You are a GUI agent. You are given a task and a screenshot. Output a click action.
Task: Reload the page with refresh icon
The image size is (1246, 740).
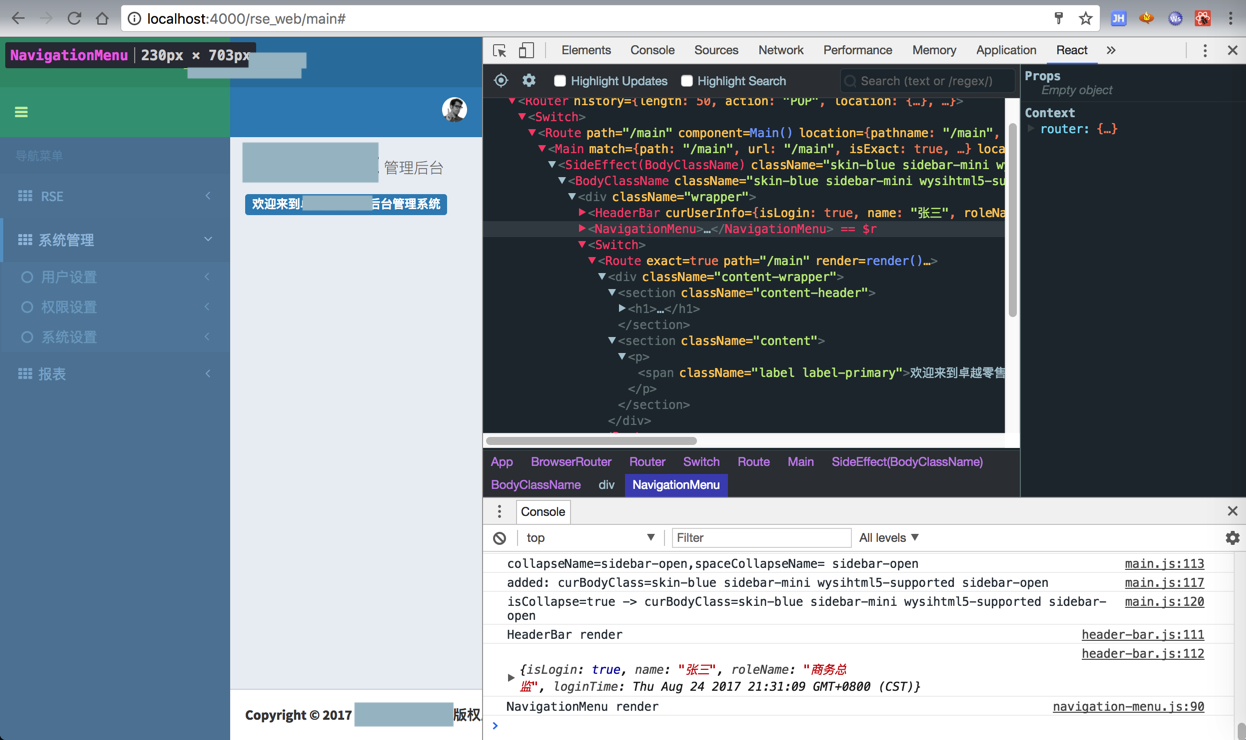(74, 18)
